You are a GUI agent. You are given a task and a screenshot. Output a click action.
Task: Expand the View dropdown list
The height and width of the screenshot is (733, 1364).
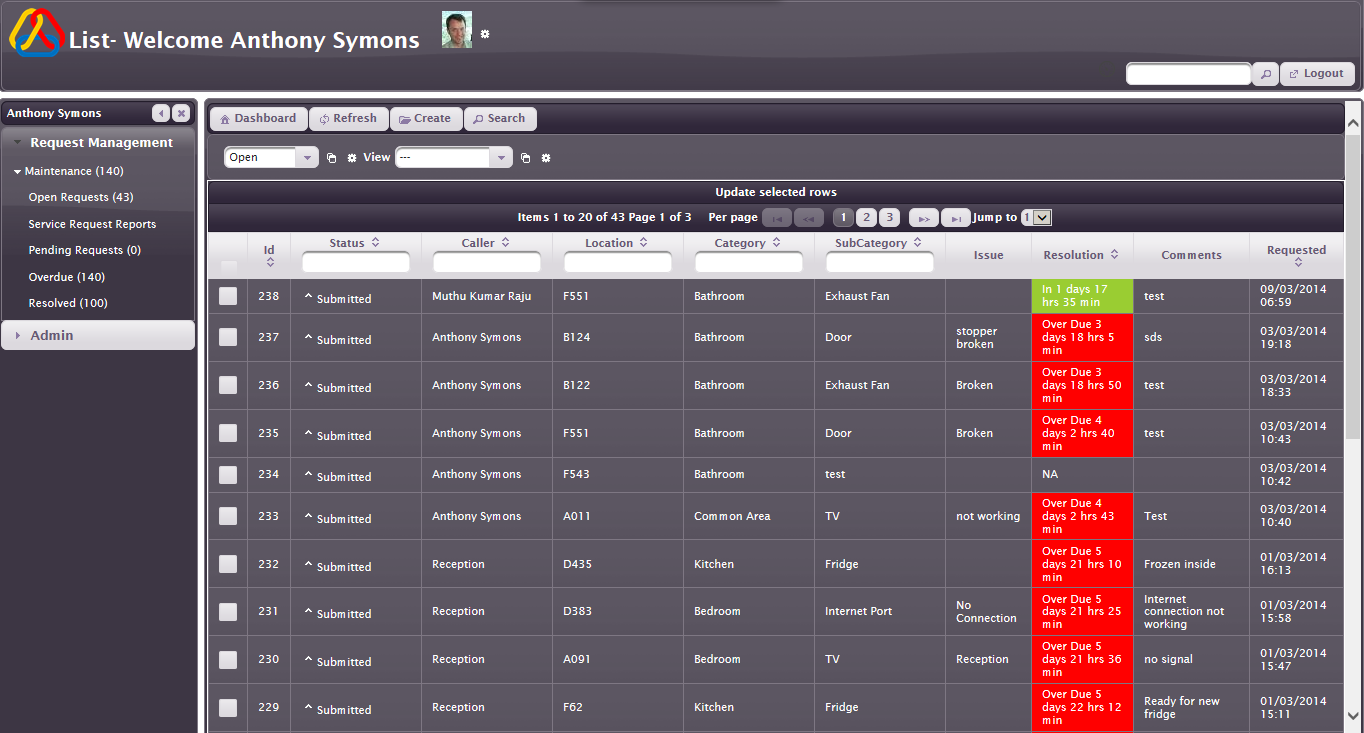(x=501, y=158)
